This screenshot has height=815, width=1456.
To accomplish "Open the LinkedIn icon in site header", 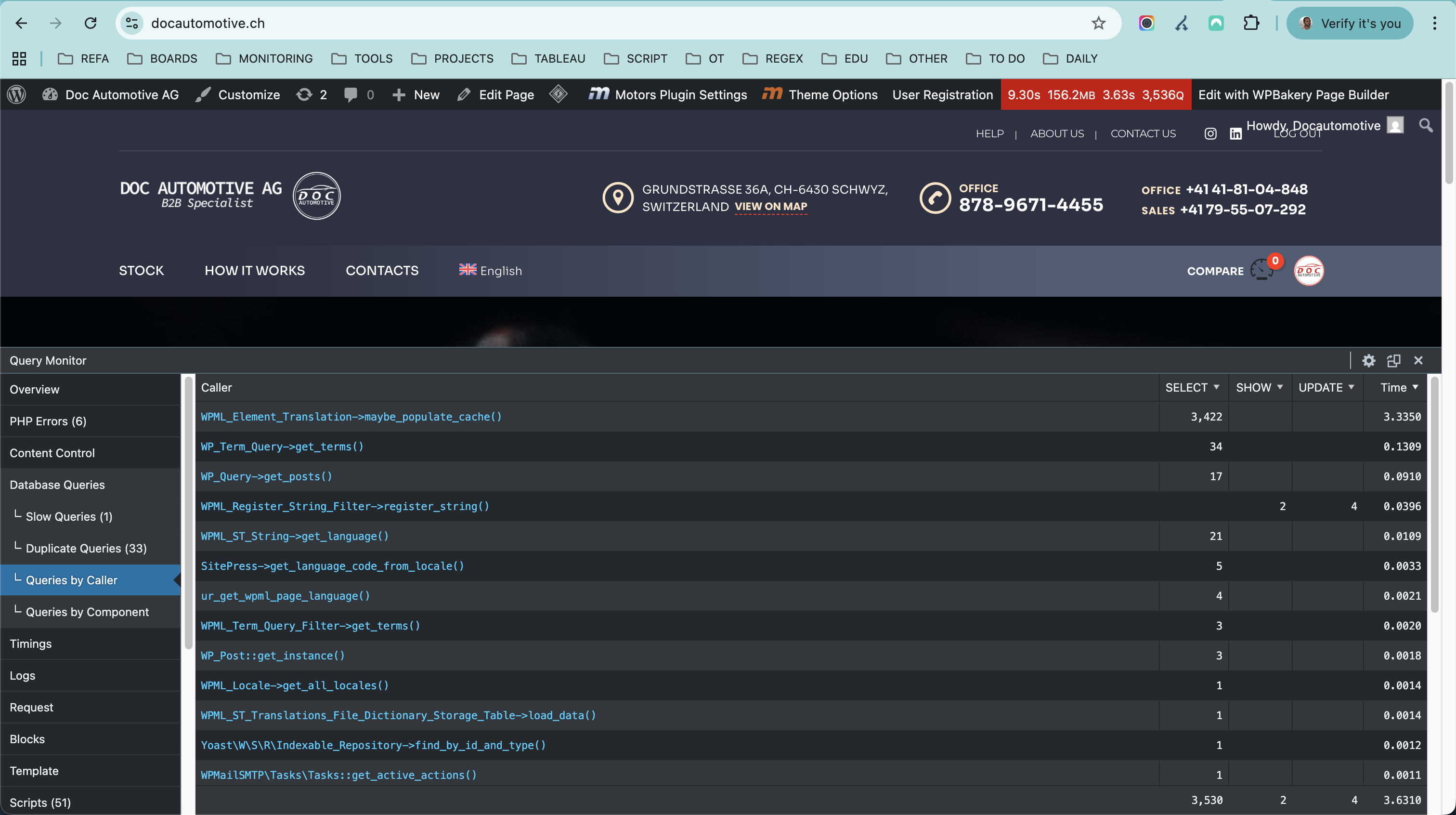I will pyautogui.click(x=1235, y=133).
